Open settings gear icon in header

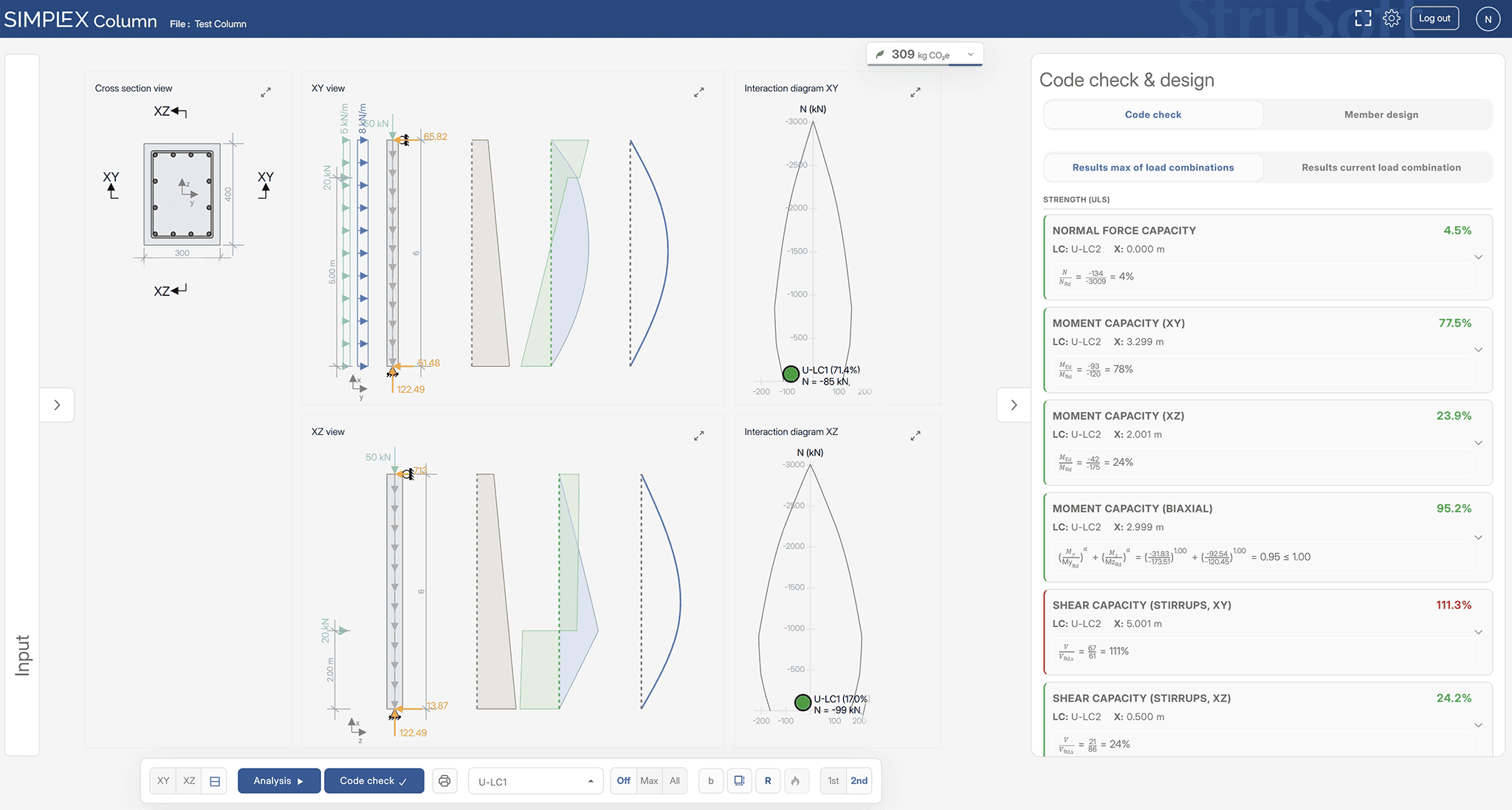pyautogui.click(x=1392, y=18)
